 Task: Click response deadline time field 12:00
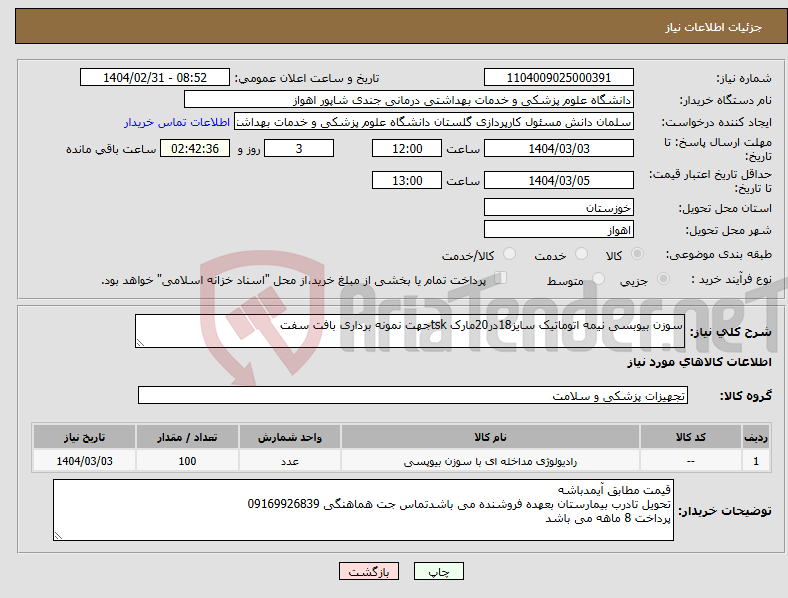pyautogui.click(x=407, y=148)
